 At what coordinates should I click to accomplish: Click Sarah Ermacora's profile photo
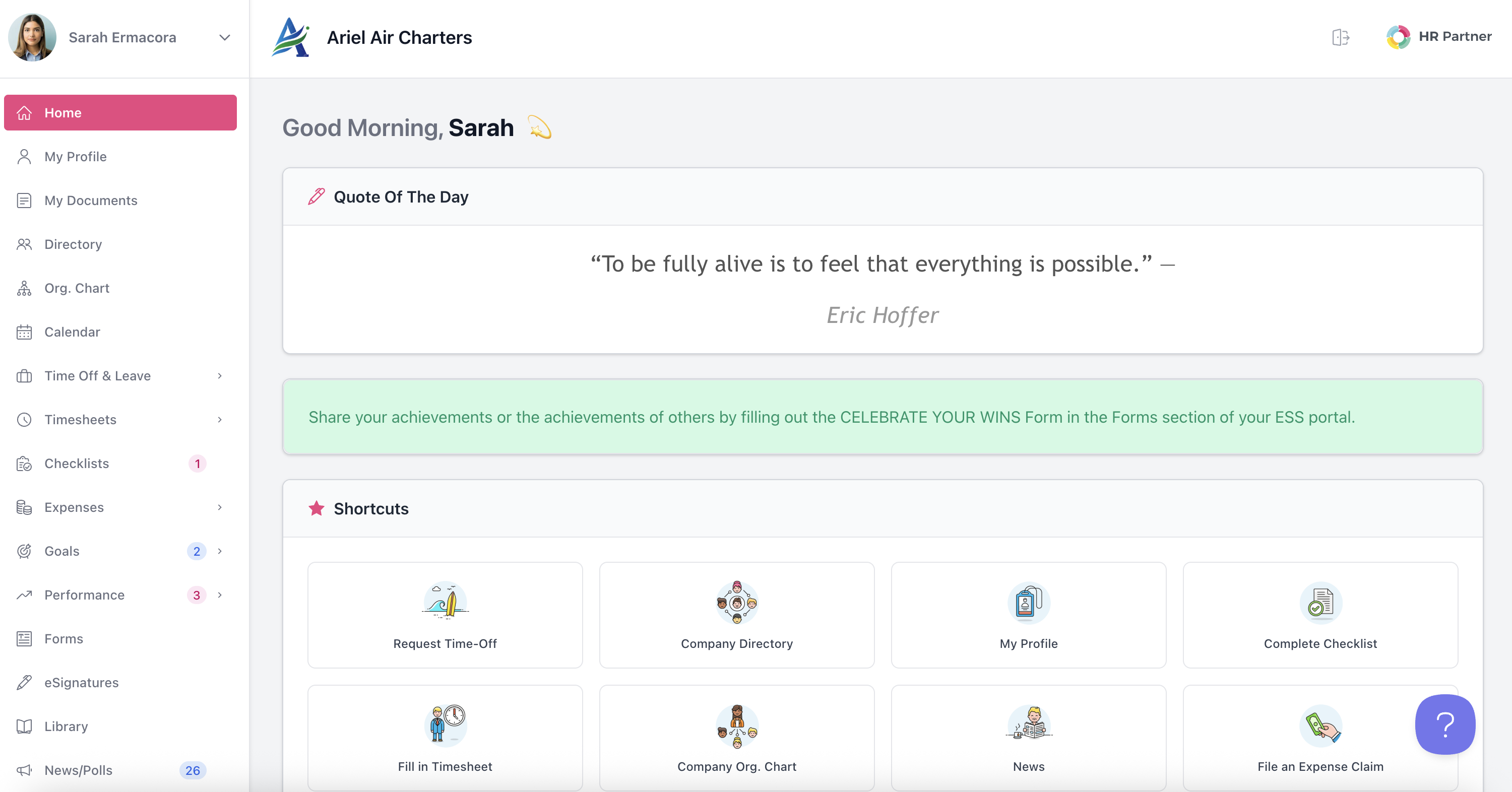pos(32,37)
